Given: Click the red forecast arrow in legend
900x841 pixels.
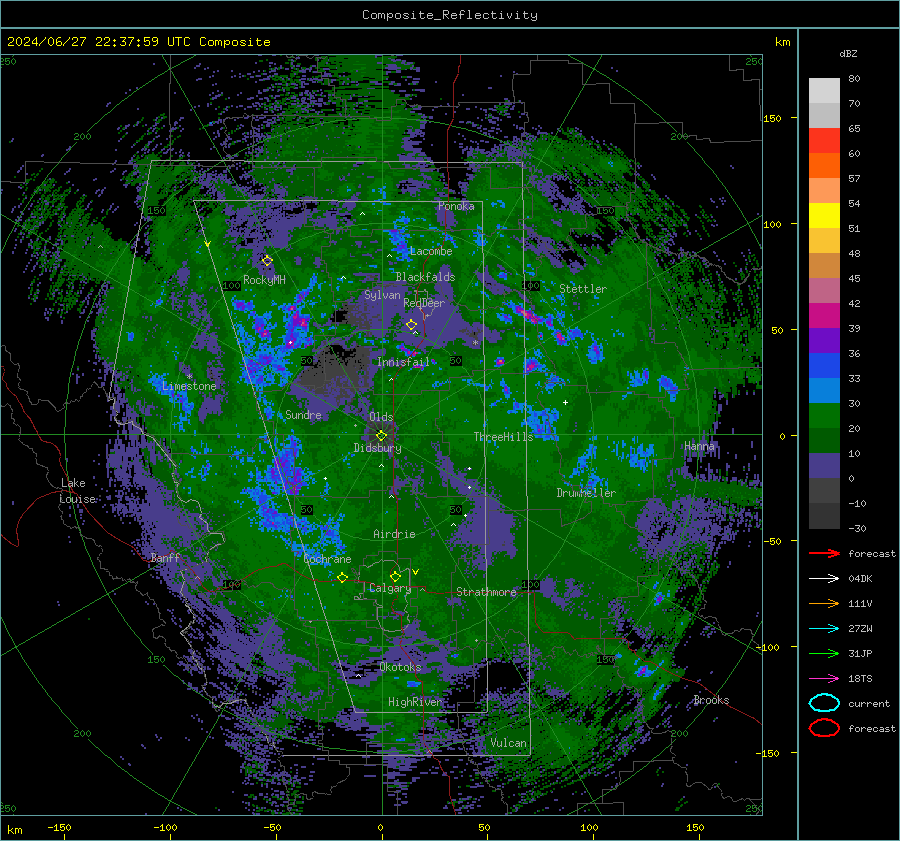Looking at the screenshot, I should (x=824, y=553).
